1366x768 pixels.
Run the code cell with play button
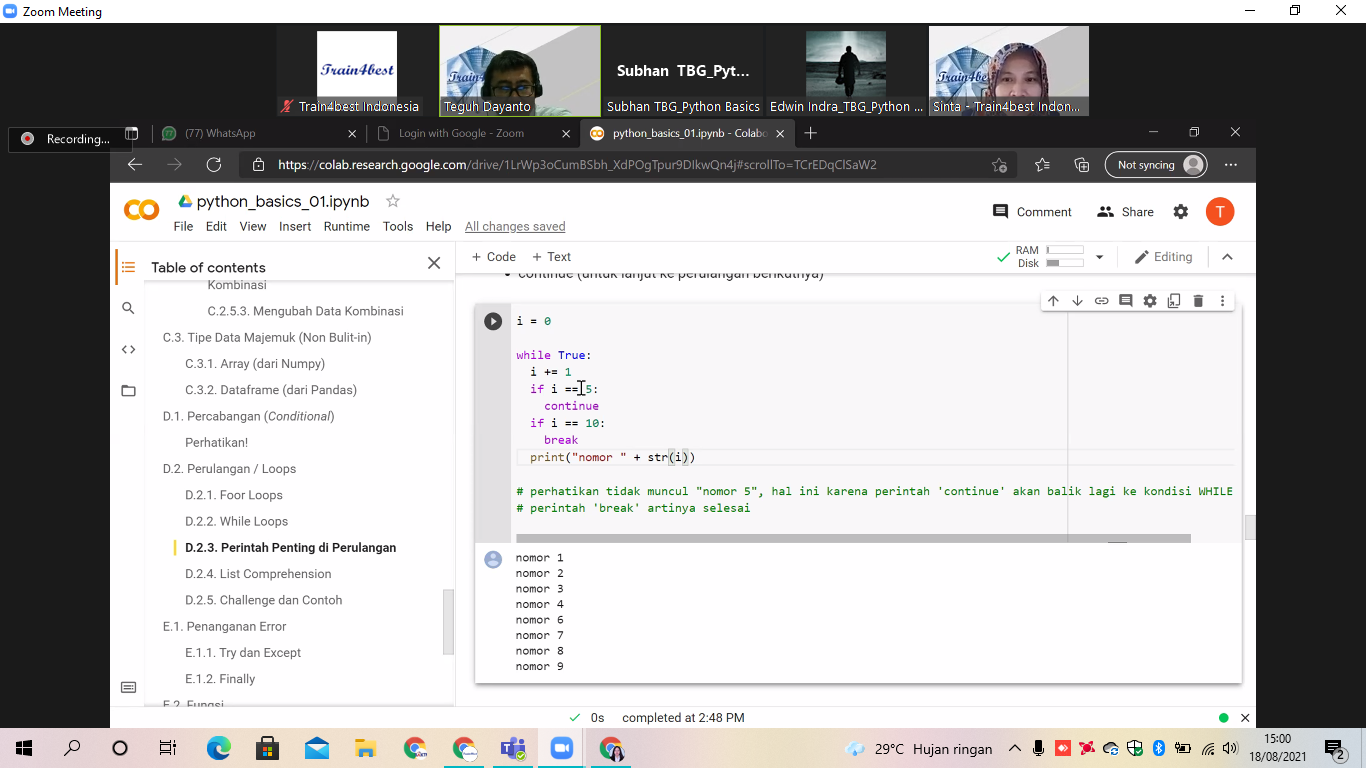click(493, 321)
